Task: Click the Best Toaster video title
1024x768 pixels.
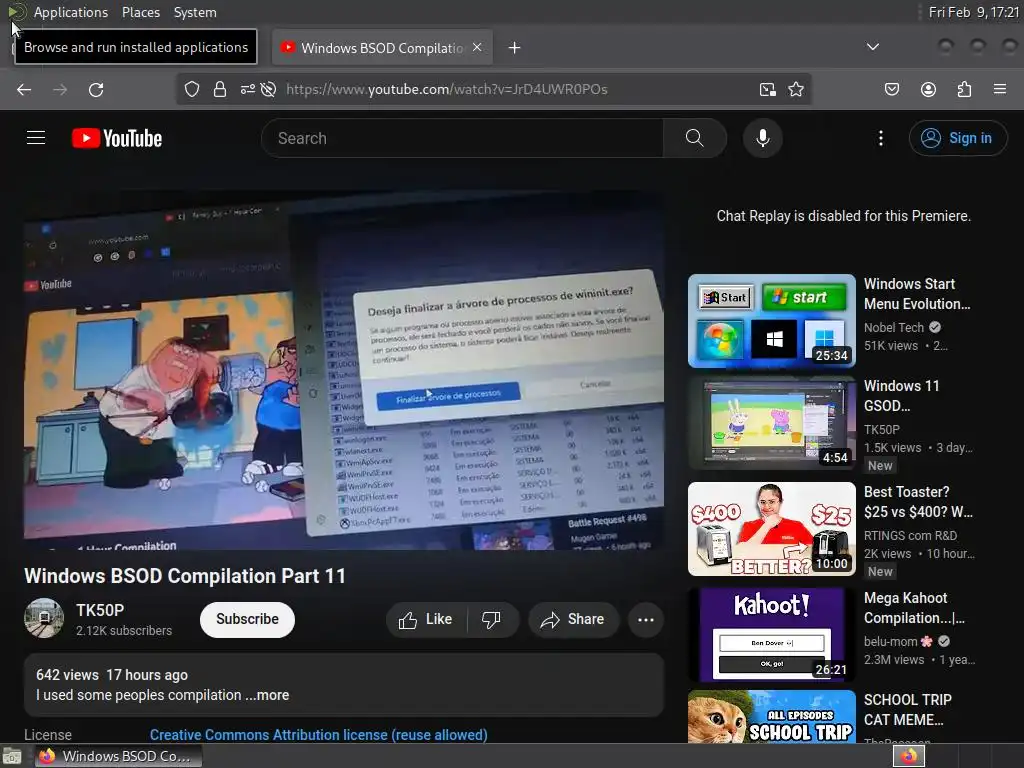Action: pyautogui.click(x=918, y=502)
